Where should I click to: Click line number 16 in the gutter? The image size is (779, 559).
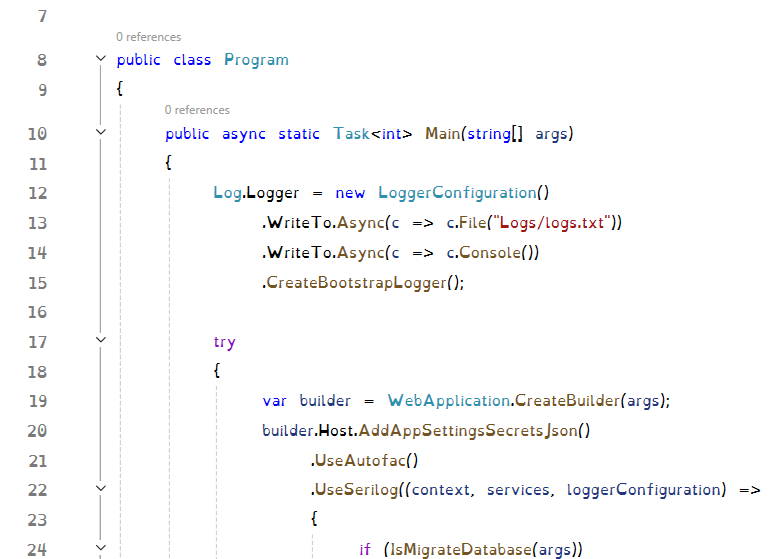click(37, 312)
